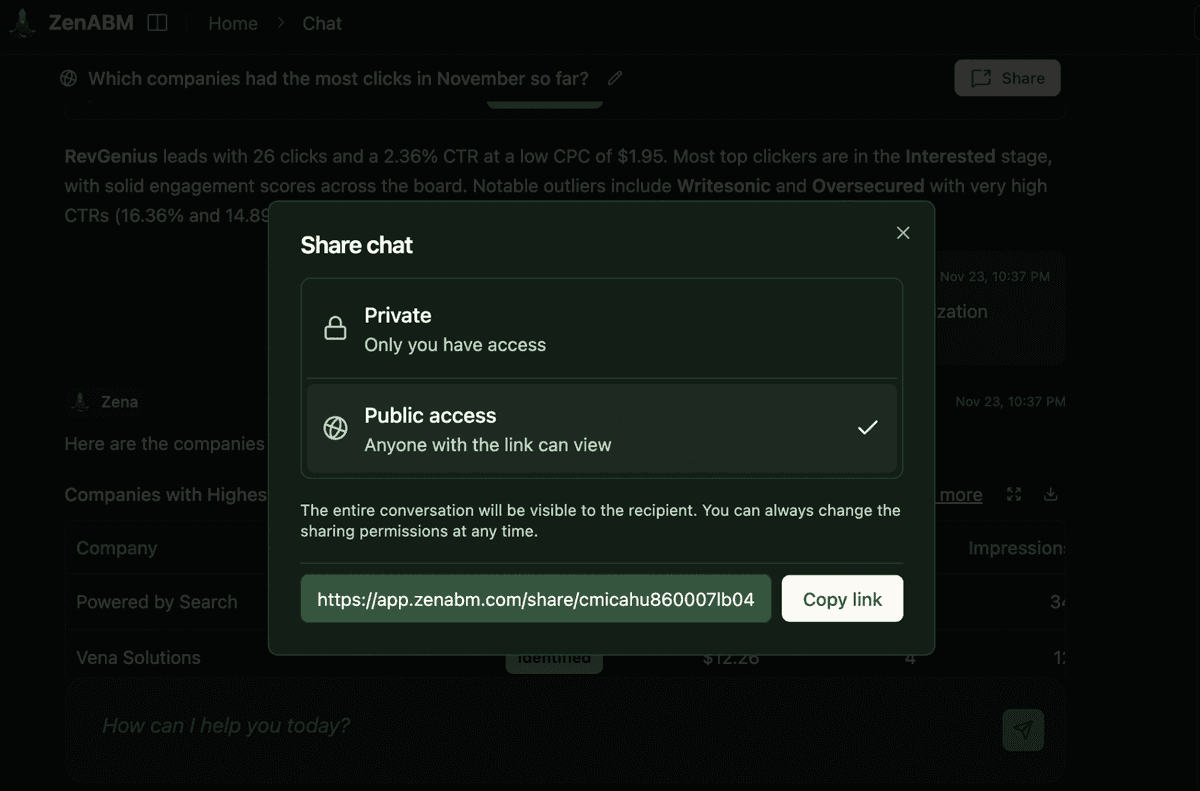Select the Private access option
The image size is (1200, 791).
(x=601, y=329)
